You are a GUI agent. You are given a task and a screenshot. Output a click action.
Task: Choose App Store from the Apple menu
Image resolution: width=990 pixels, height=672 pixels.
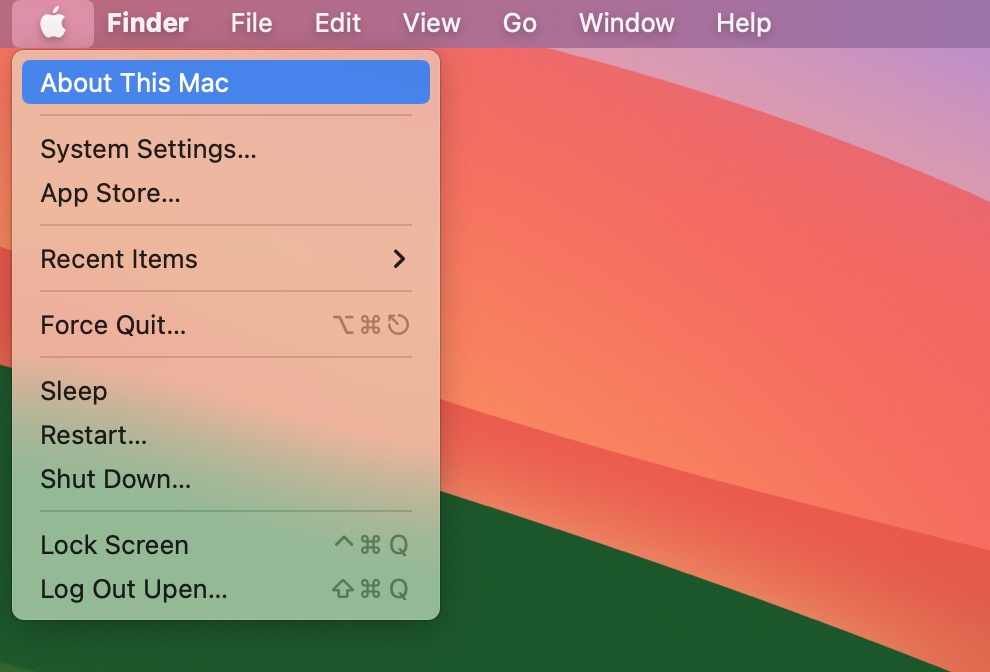226,193
